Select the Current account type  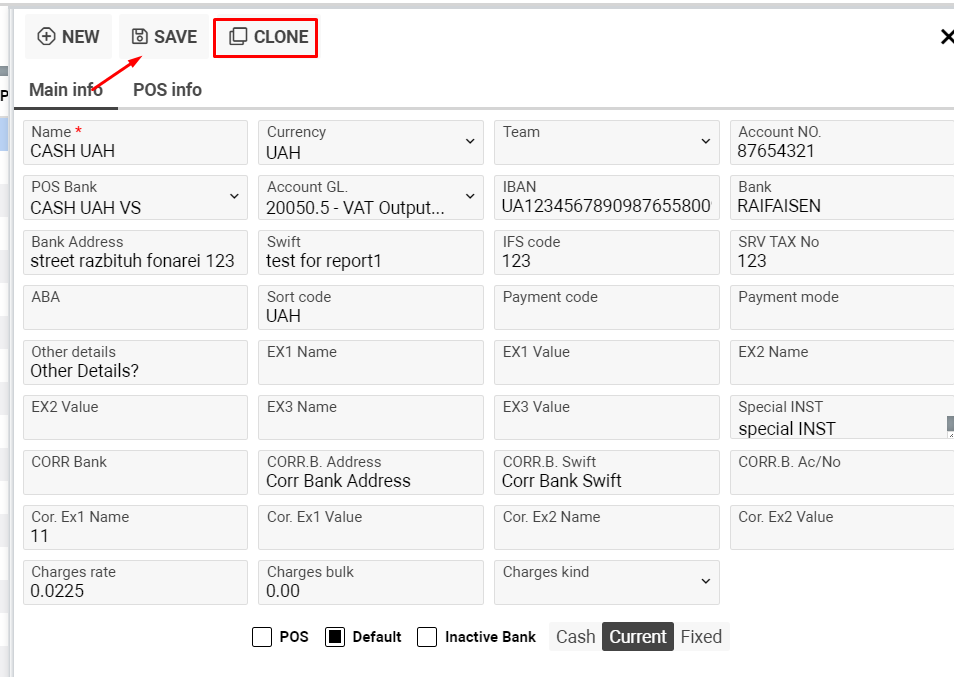pos(638,637)
